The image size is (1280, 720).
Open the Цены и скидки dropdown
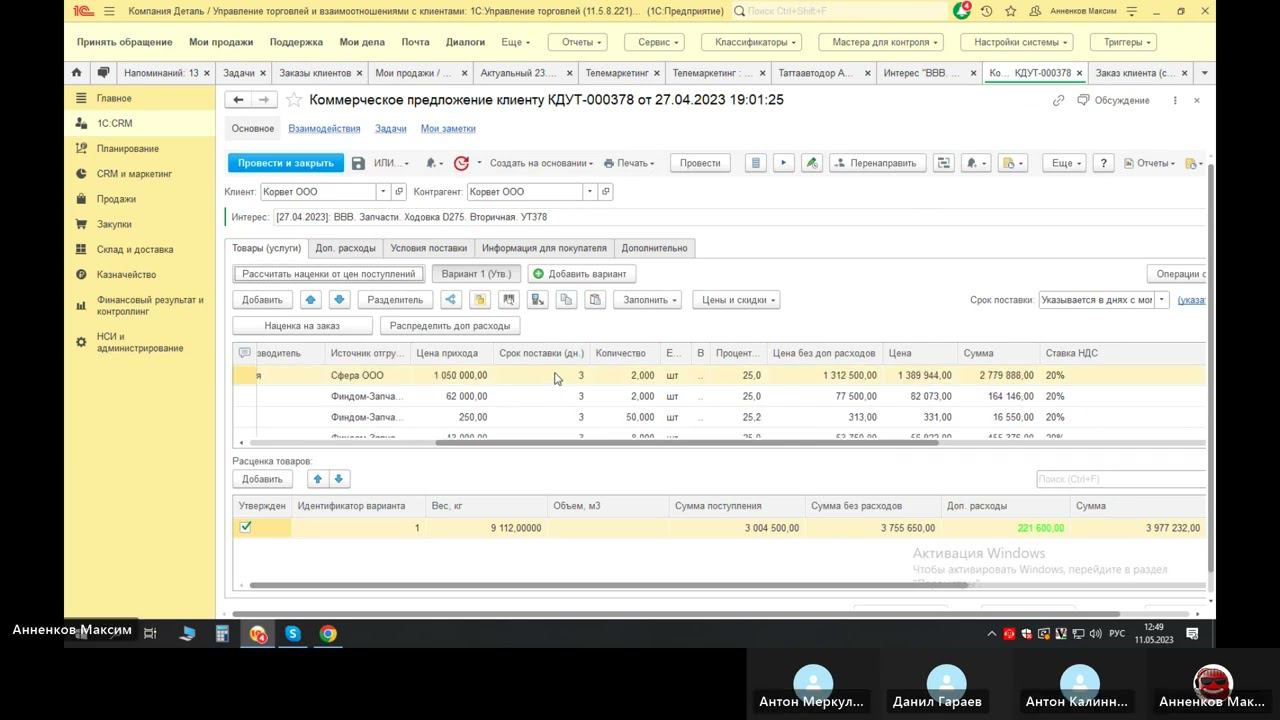coord(739,299)
